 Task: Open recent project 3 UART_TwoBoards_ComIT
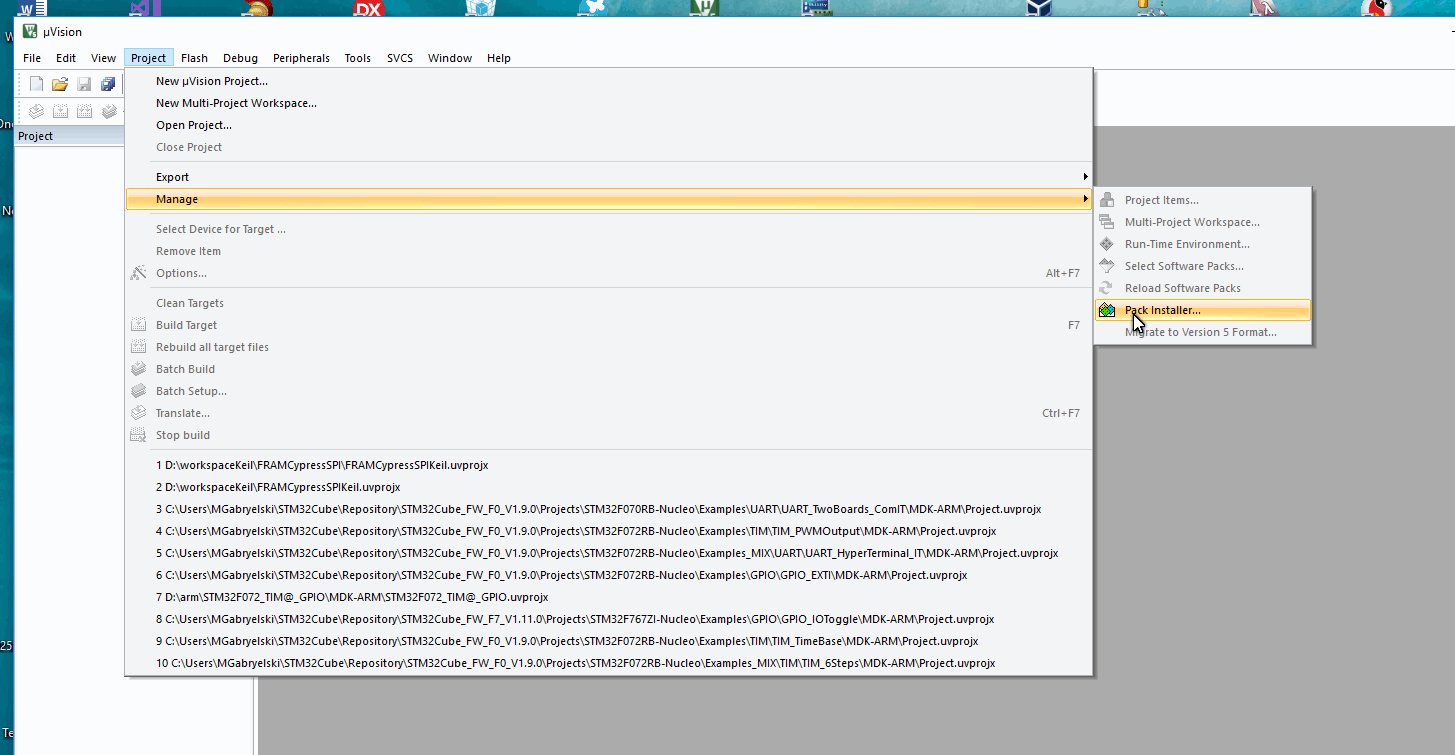pyautogui.click(x=608, y=509)
